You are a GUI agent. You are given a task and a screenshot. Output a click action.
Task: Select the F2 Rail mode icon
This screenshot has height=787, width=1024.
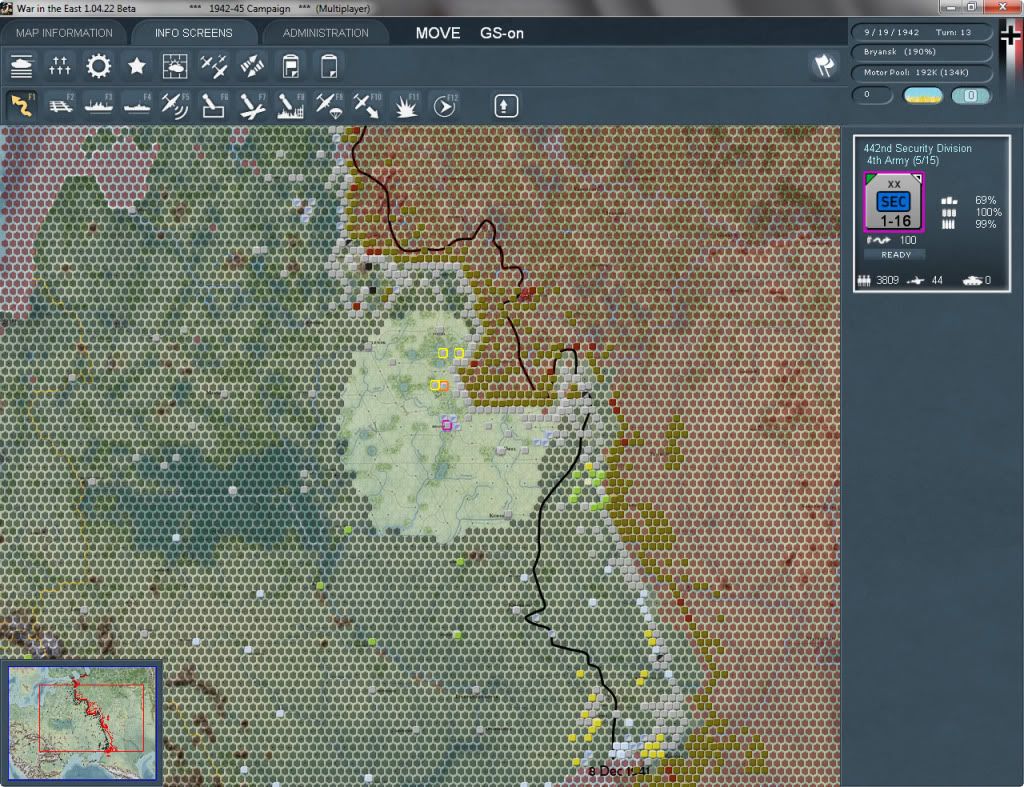(61, 105)
